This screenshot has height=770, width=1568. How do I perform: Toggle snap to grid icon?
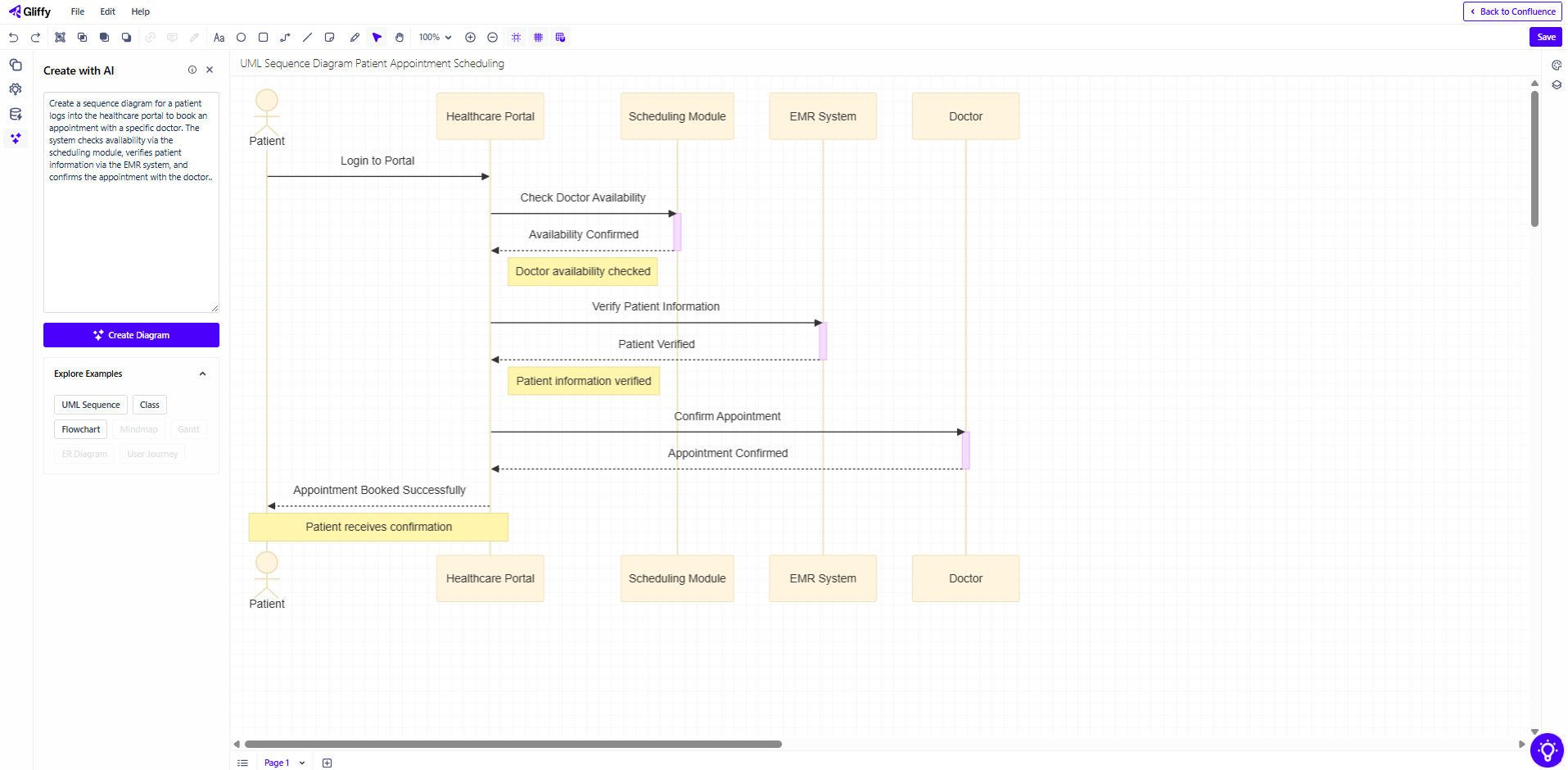click(516, 38)
